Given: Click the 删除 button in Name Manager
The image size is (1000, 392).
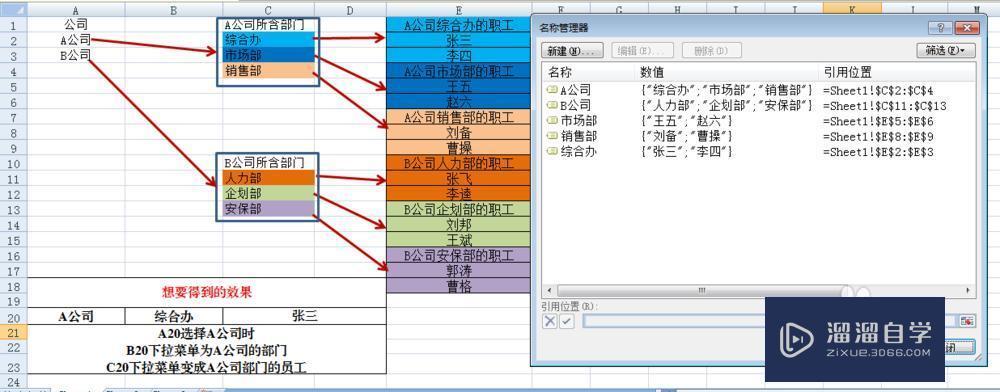Looking at the screenshot, I should pos(712,51).
